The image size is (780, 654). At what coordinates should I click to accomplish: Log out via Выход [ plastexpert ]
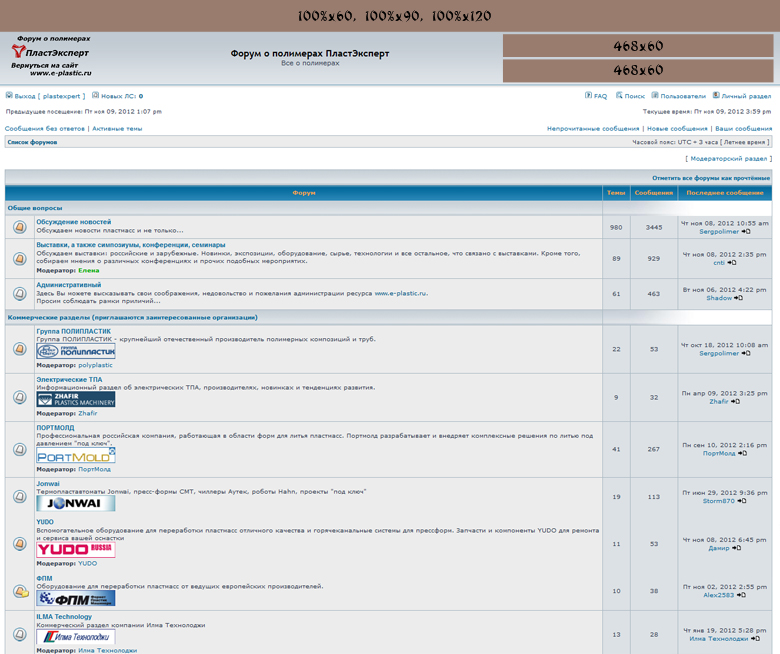tap(48, 96)
